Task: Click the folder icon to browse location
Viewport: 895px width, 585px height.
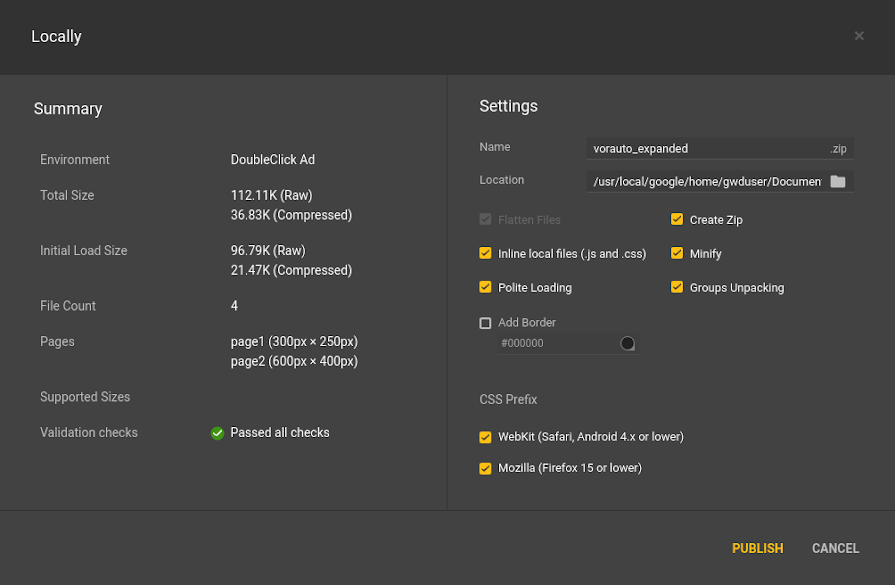Action: (838, 181)
